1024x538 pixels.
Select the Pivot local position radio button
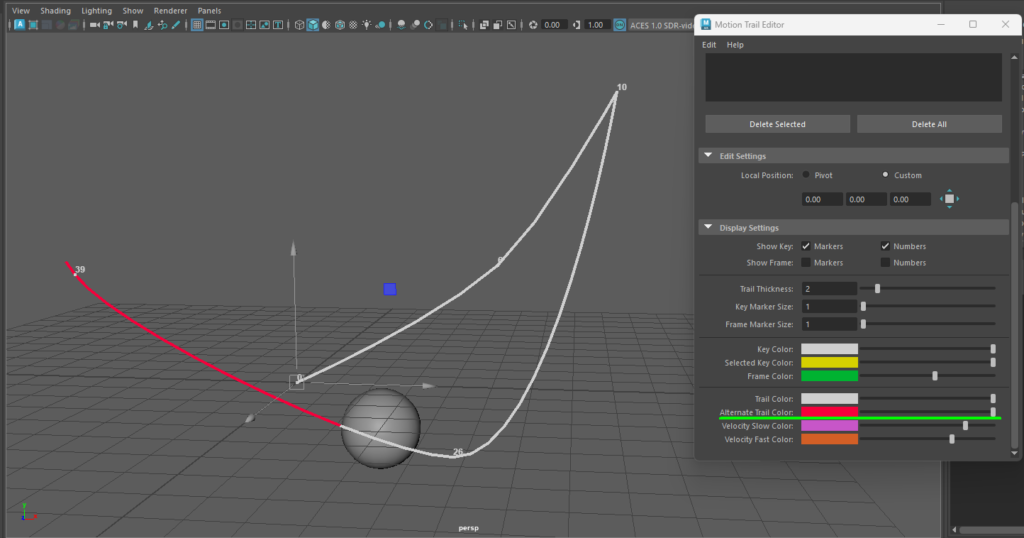[806, 175]
